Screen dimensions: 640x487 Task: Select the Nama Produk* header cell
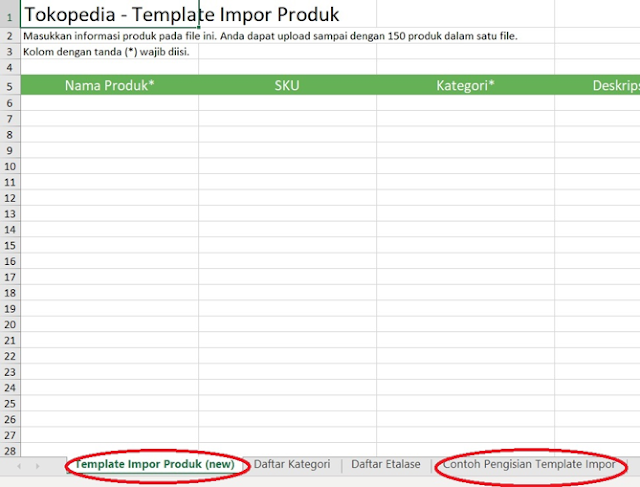pos(109,85)
